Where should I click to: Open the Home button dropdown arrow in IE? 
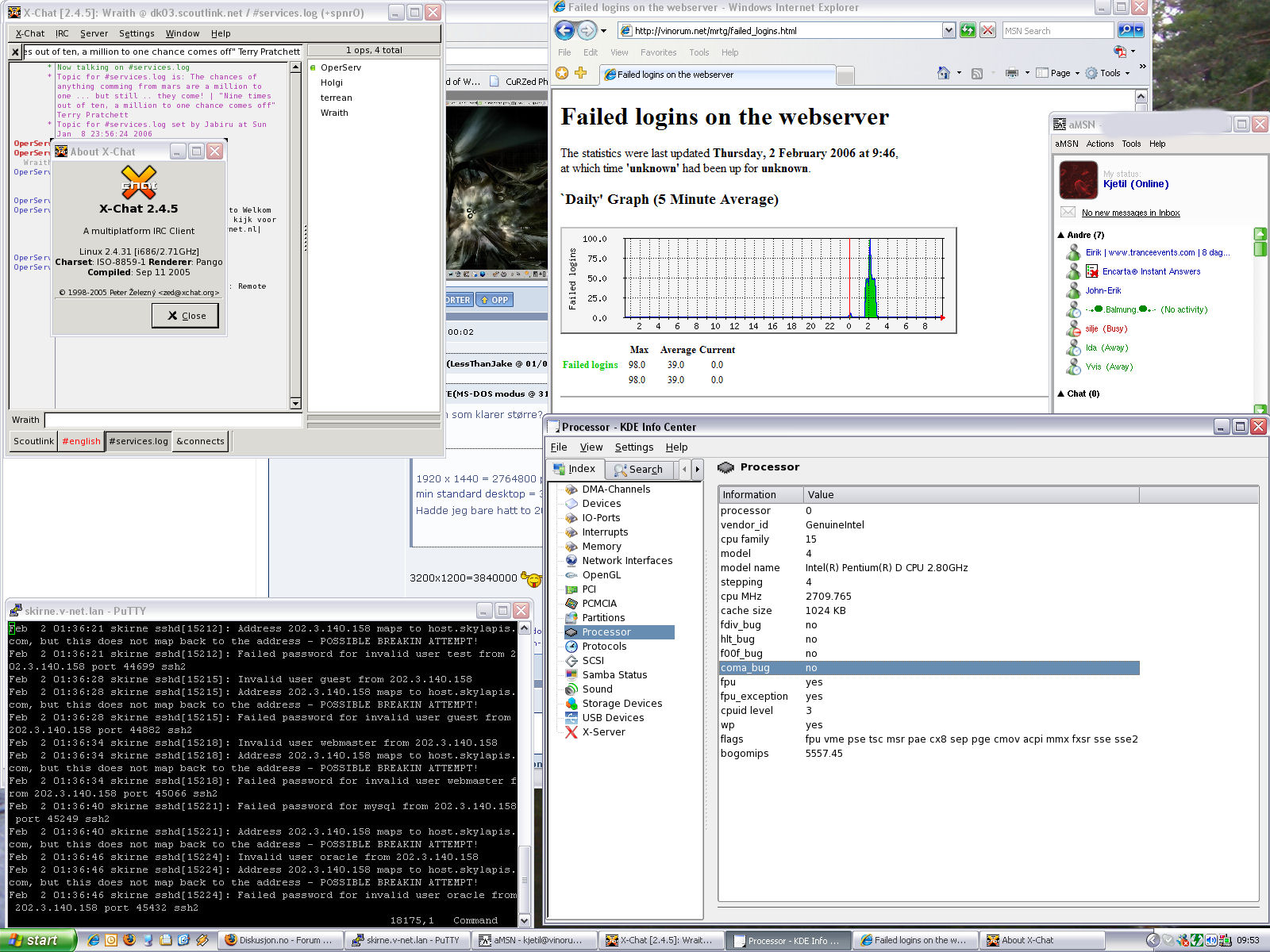point(959,73)
